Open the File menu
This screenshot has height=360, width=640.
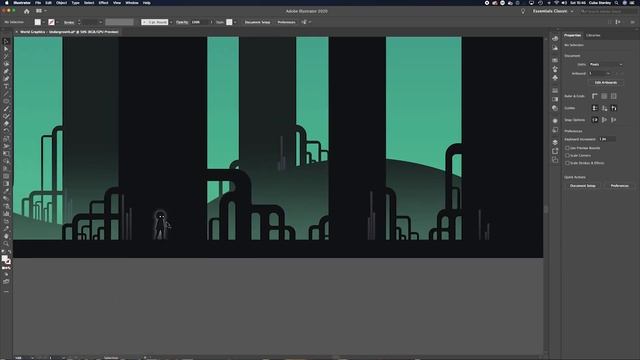[x=38, y=3]
